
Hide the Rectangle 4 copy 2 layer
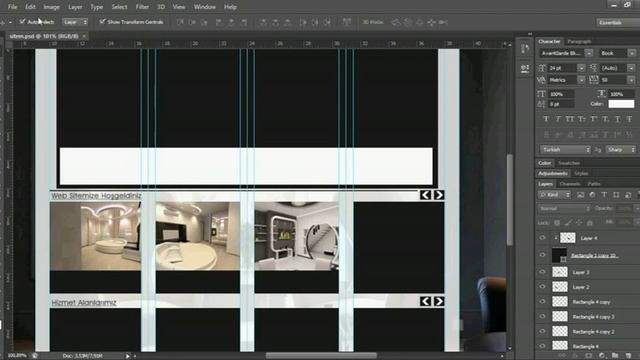point(542,331)
